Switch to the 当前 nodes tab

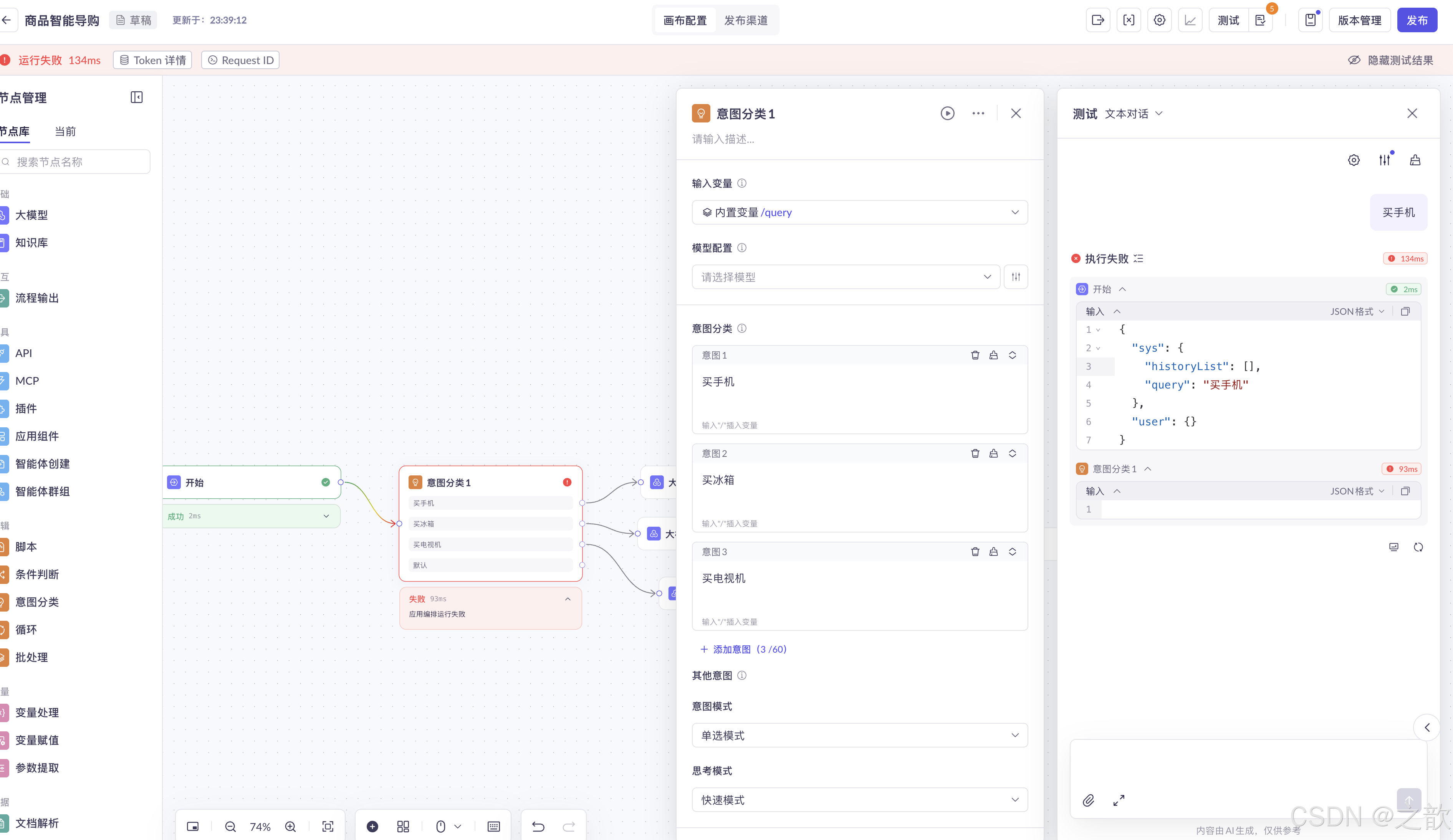[65, 131]
